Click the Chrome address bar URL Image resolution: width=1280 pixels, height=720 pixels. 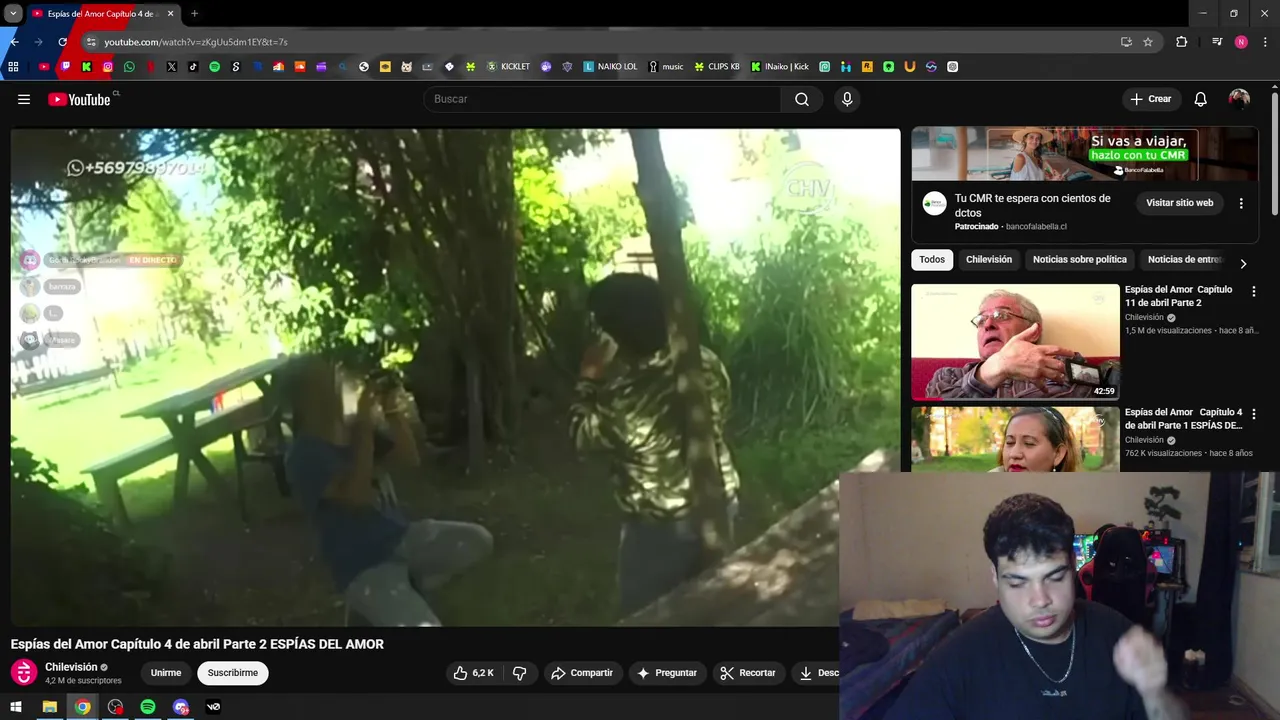[x=196, y=42]
